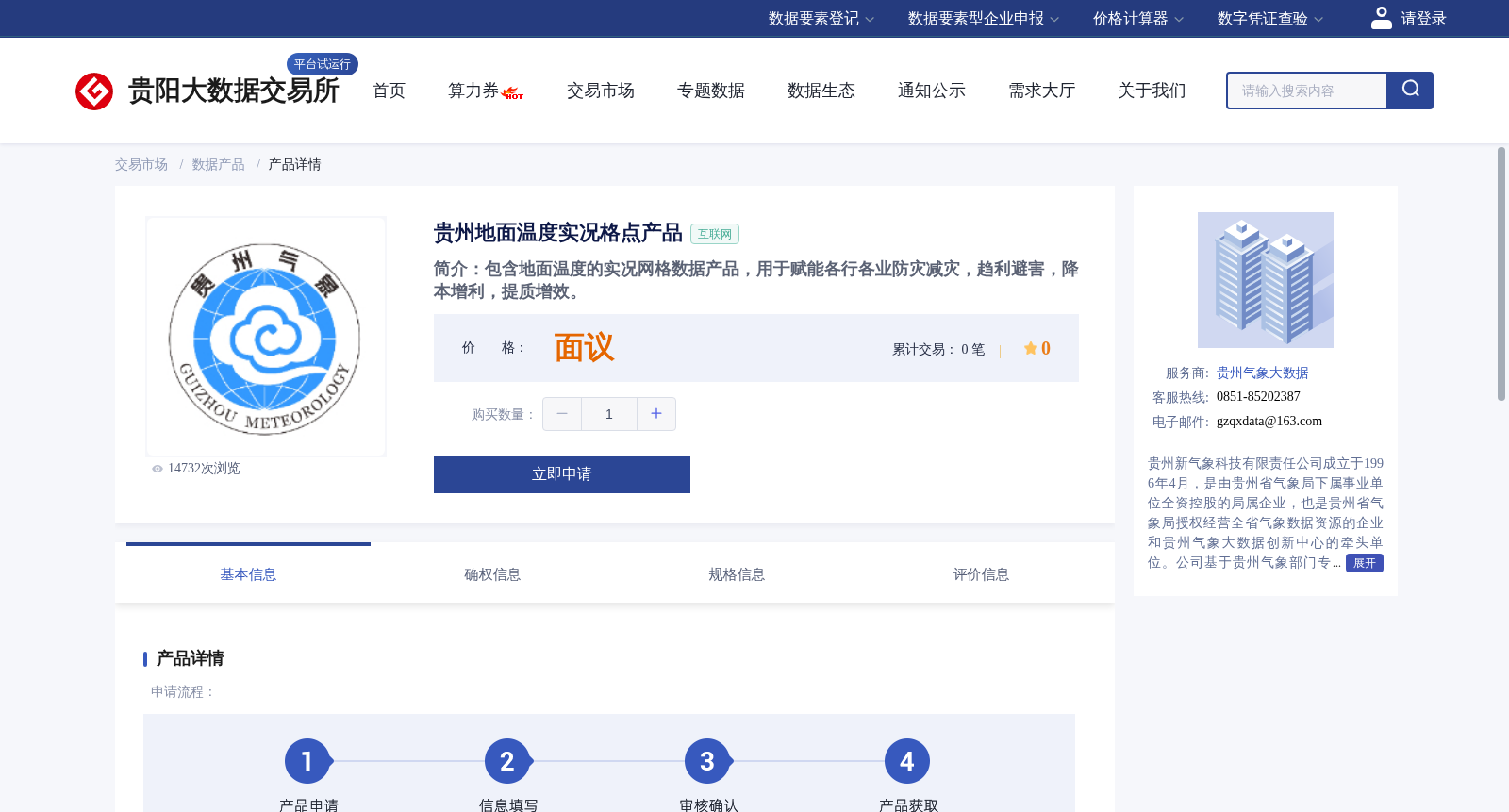The image size is (1509, 812).
Task: Click the purchase quantity input field
Action: [609, 414]
